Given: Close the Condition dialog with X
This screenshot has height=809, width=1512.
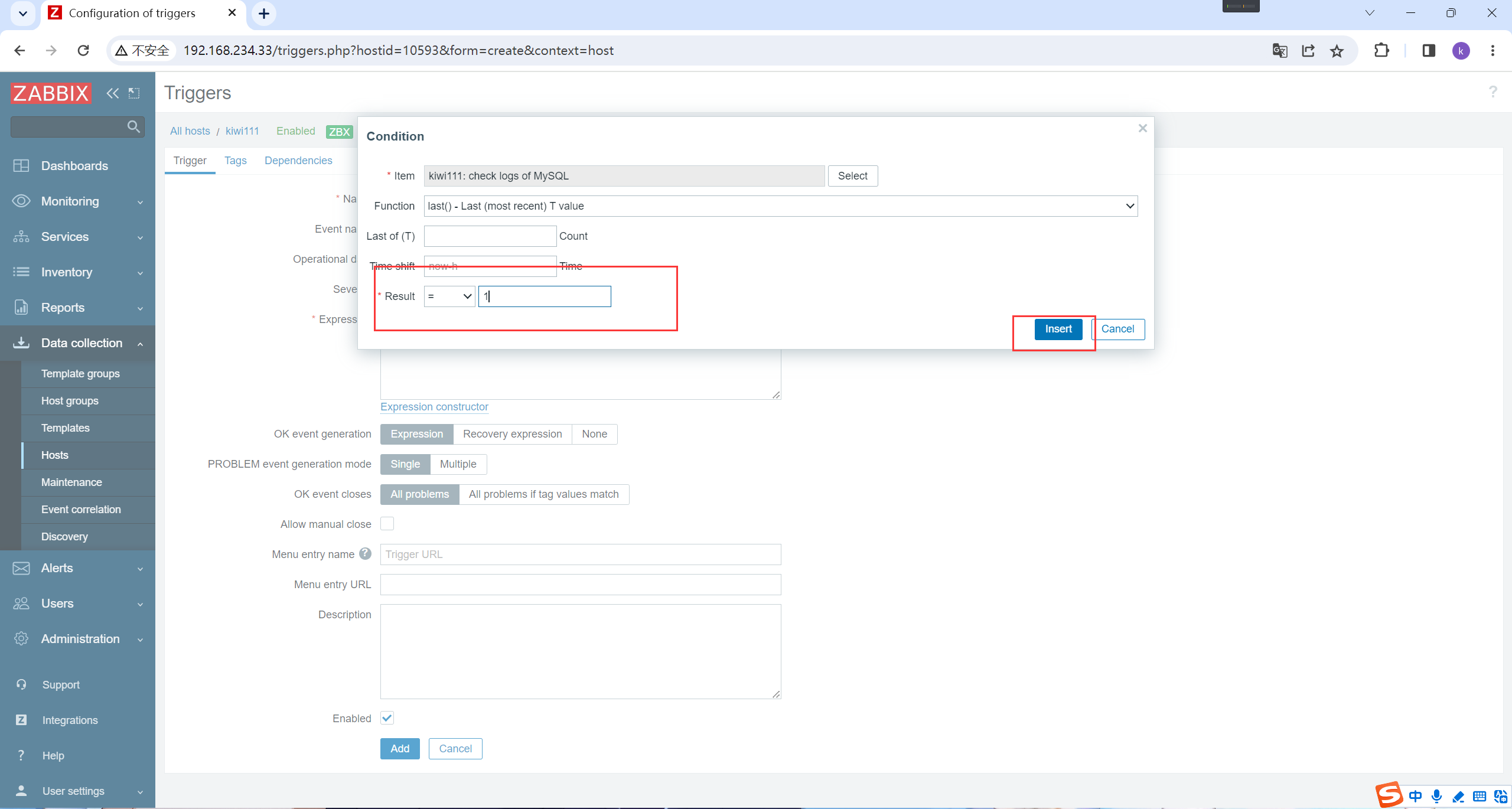Looking at the screenshot, I should click(1142, 128).
